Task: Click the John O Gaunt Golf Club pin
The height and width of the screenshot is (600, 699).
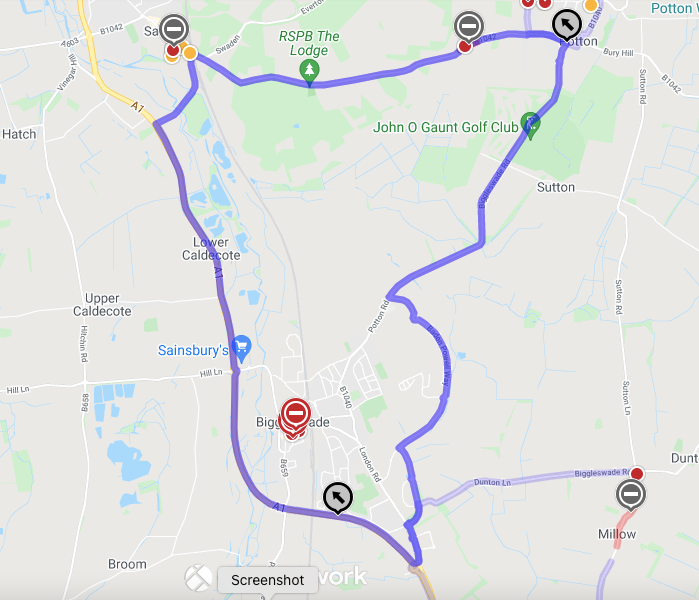Action: tap(530, 126)
